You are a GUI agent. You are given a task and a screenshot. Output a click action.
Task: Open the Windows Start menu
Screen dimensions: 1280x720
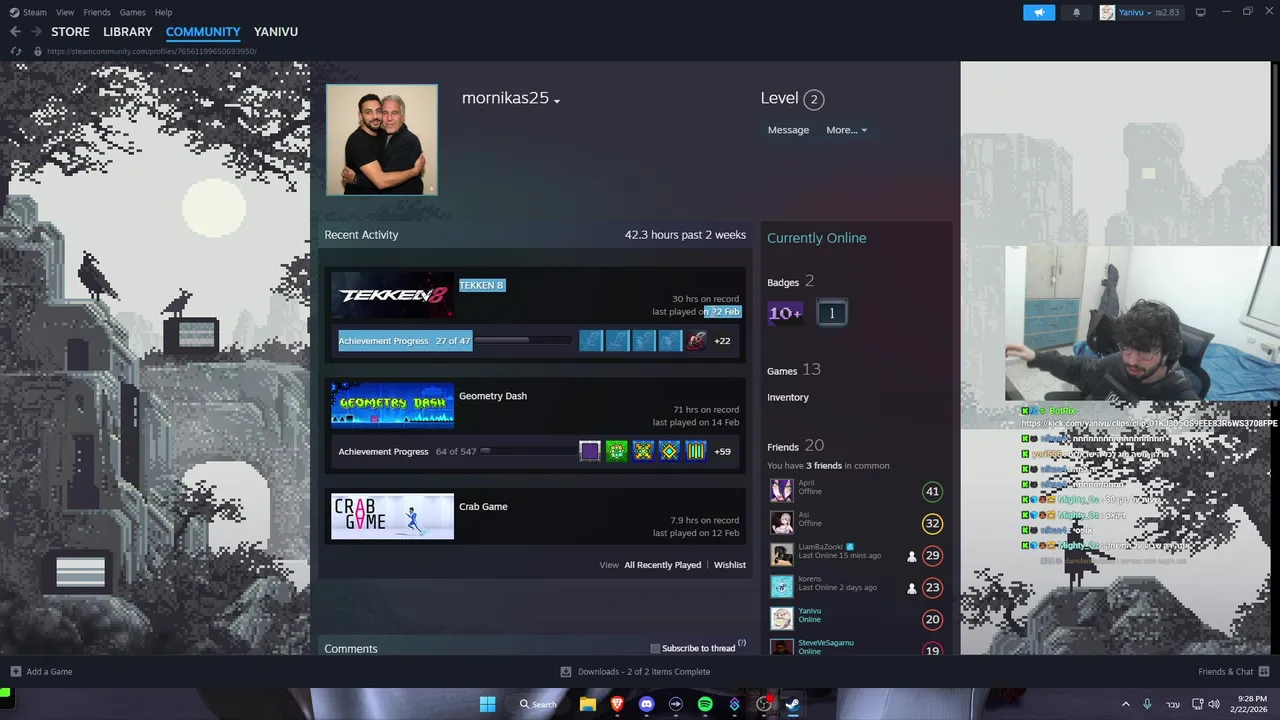coord(487,704)
